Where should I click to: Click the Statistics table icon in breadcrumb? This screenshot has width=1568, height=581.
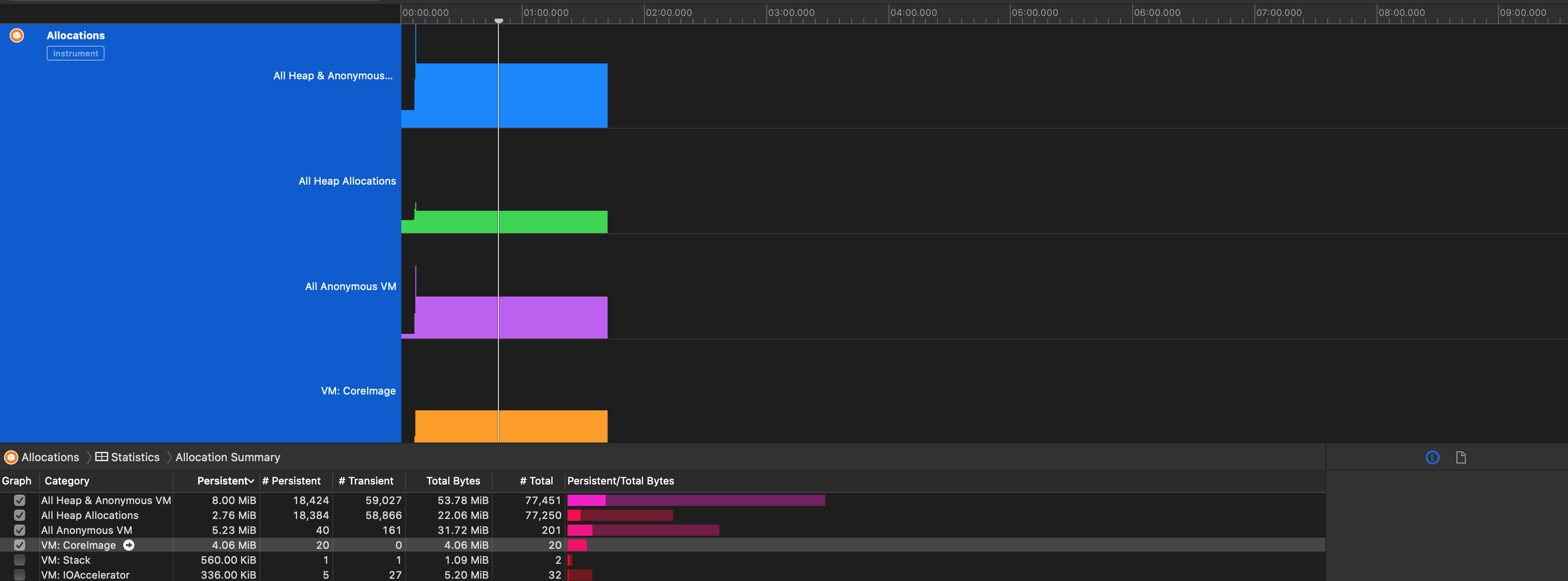(102, 457)
